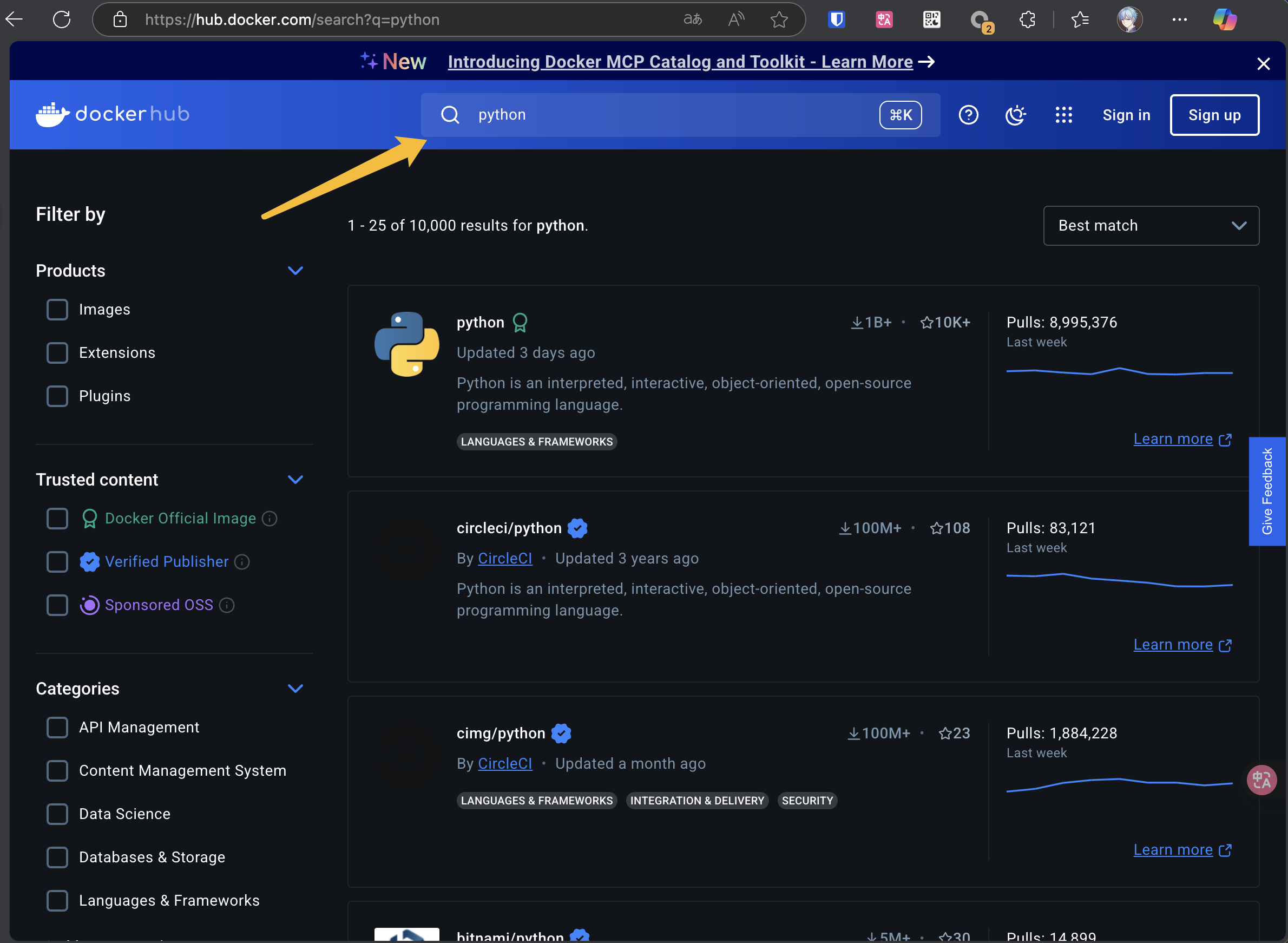Enable the Docker Official Image filter
The image size is (1288, 943).
click(x=57, y=518)
